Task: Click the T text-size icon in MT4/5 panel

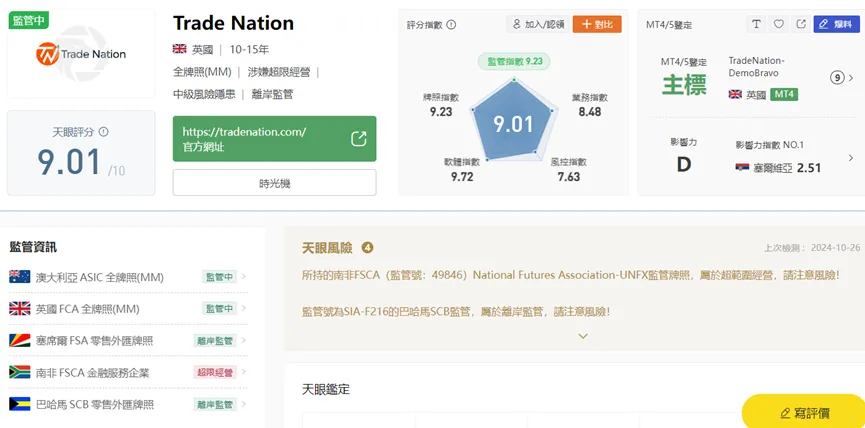Action: (756, 24)
